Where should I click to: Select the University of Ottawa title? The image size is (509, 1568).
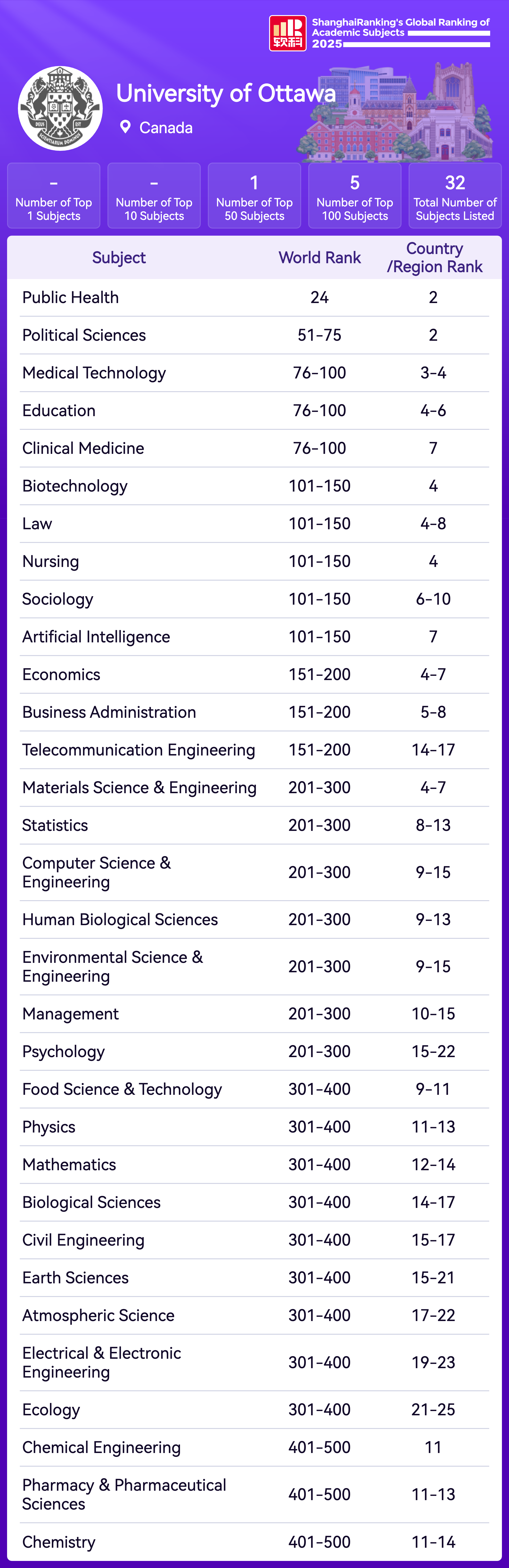point(226,93)
